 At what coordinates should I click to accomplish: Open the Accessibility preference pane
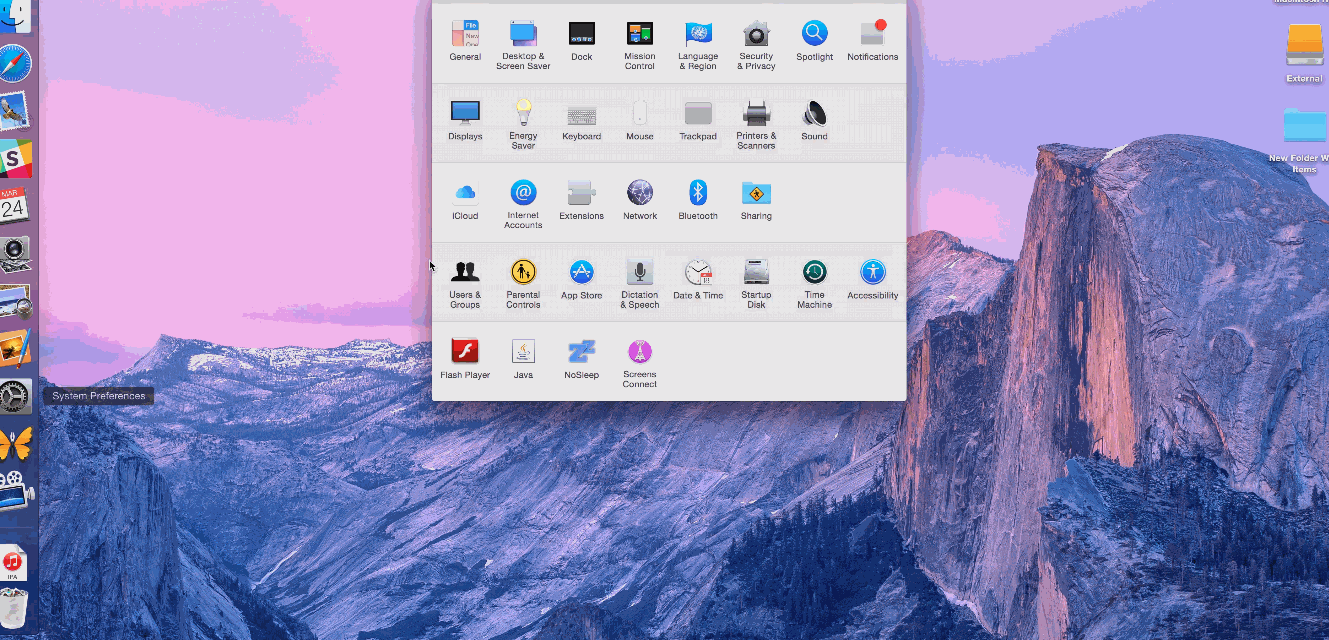click(x=873, y=279)
